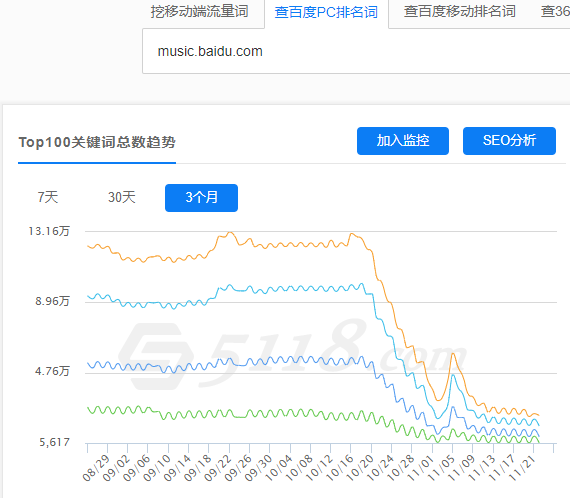This screenshot has width=570, height=498.
Task: Click the 09/22 date label
Action: (218, 468)
